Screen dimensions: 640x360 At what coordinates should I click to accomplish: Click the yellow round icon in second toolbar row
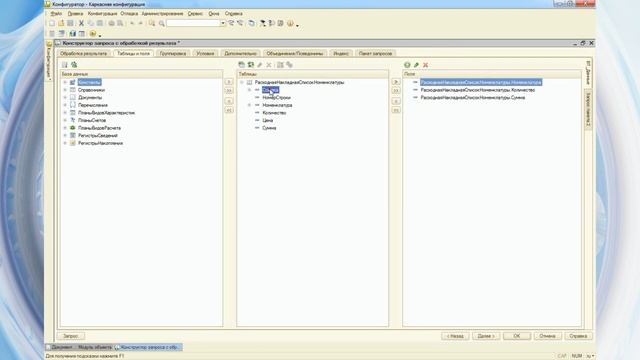[x=93, y=34]
